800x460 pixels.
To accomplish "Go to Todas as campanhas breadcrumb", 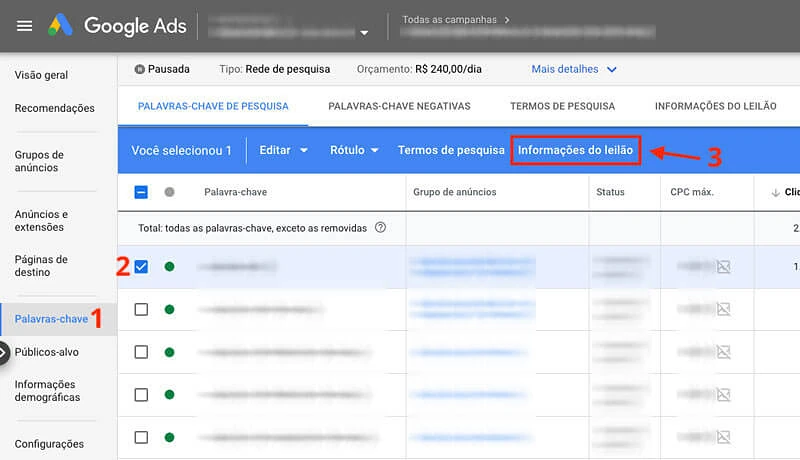I will pyautogui.click(x=449, y=19).
